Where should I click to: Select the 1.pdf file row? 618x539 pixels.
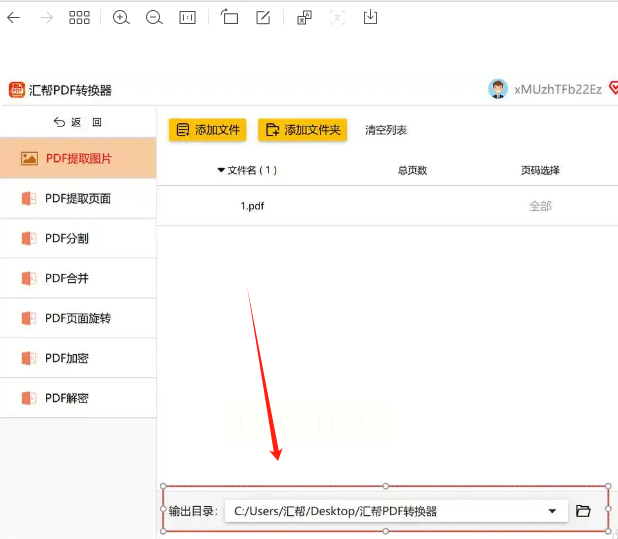(387, 206)
